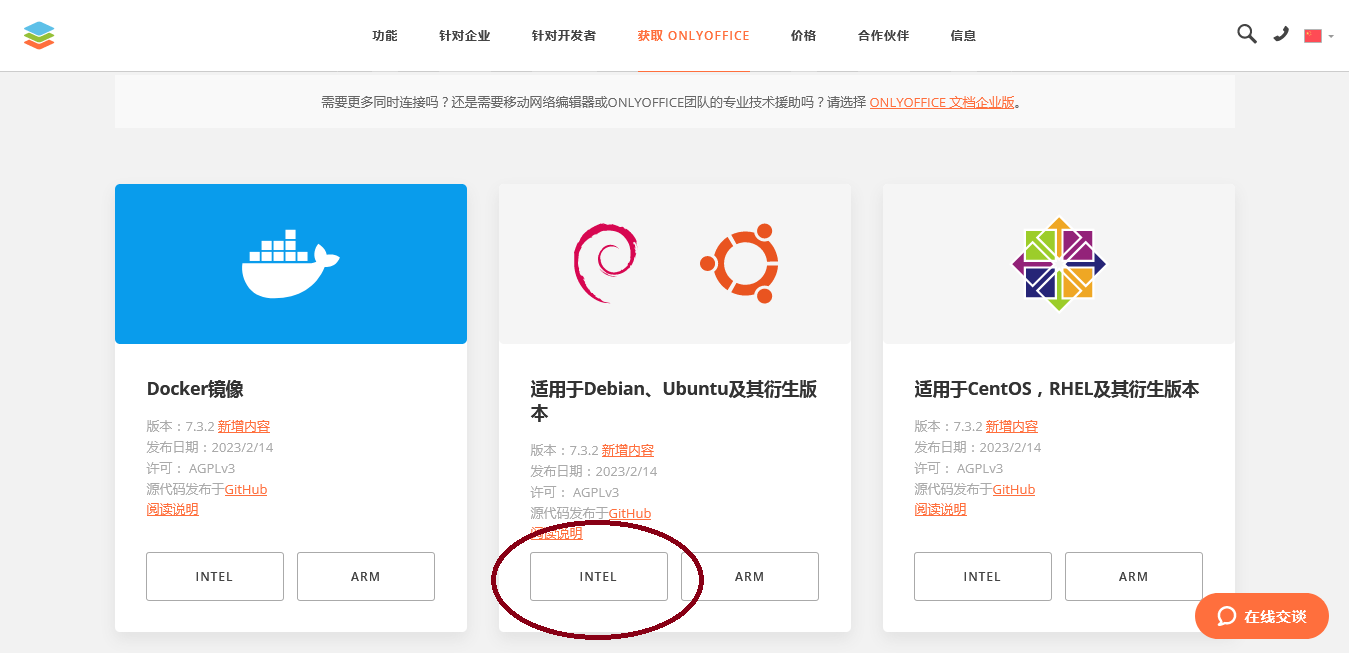Screen dimensions: 1349x653
Task: Click INTEL button for Debian, Ubuntu
Action: click(x=599, y=576)
